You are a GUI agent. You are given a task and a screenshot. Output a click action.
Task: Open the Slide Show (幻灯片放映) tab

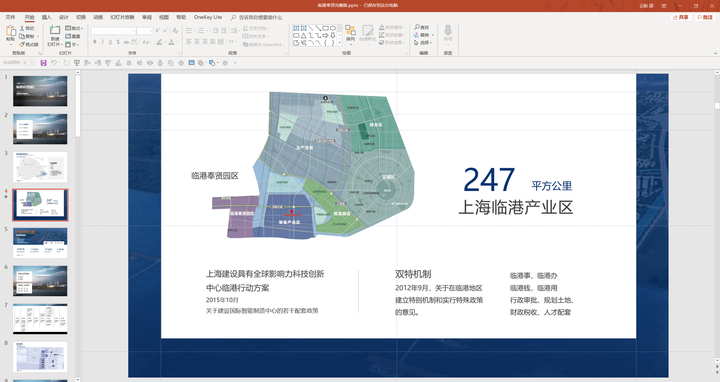click(x=123, y=17)
